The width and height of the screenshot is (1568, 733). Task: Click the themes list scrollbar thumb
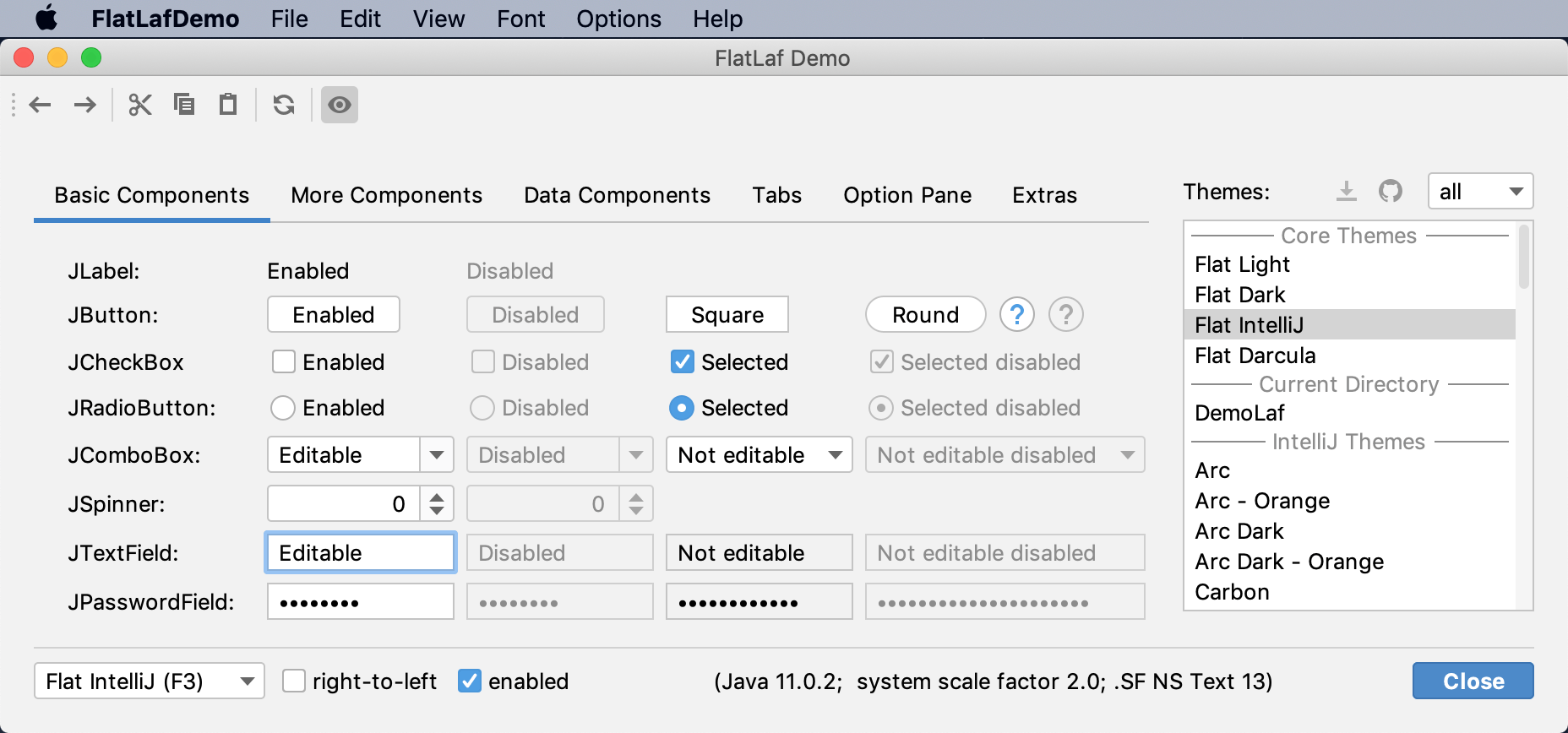tap(1524, 257)
